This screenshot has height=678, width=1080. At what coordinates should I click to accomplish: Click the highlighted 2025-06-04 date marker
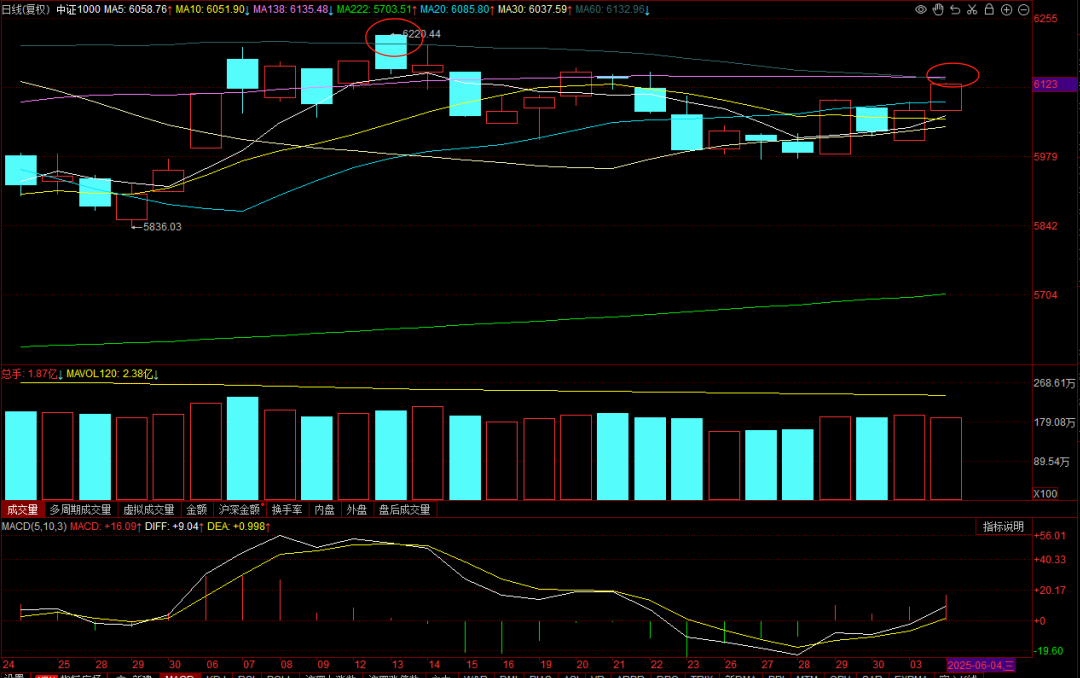tap(980, 666)
